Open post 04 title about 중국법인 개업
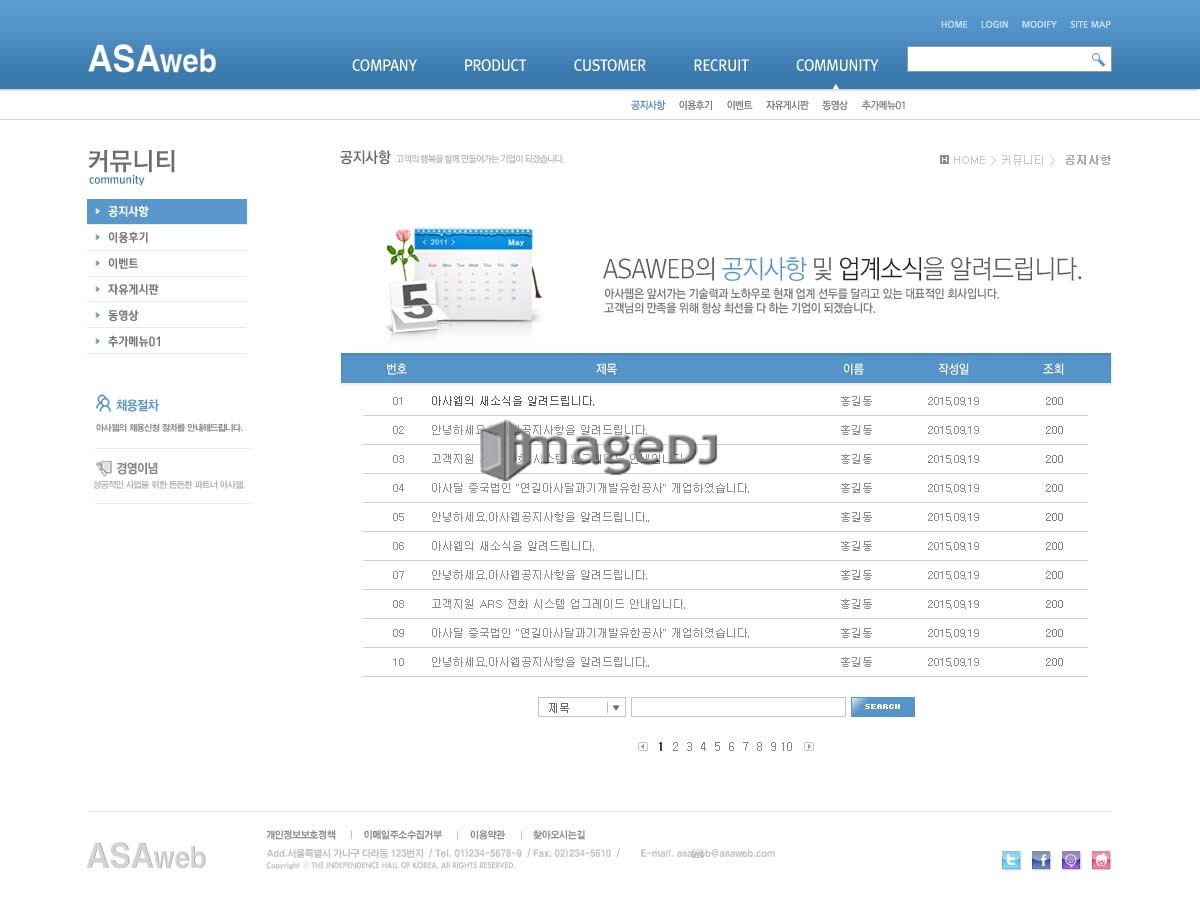 coord(590,488)
